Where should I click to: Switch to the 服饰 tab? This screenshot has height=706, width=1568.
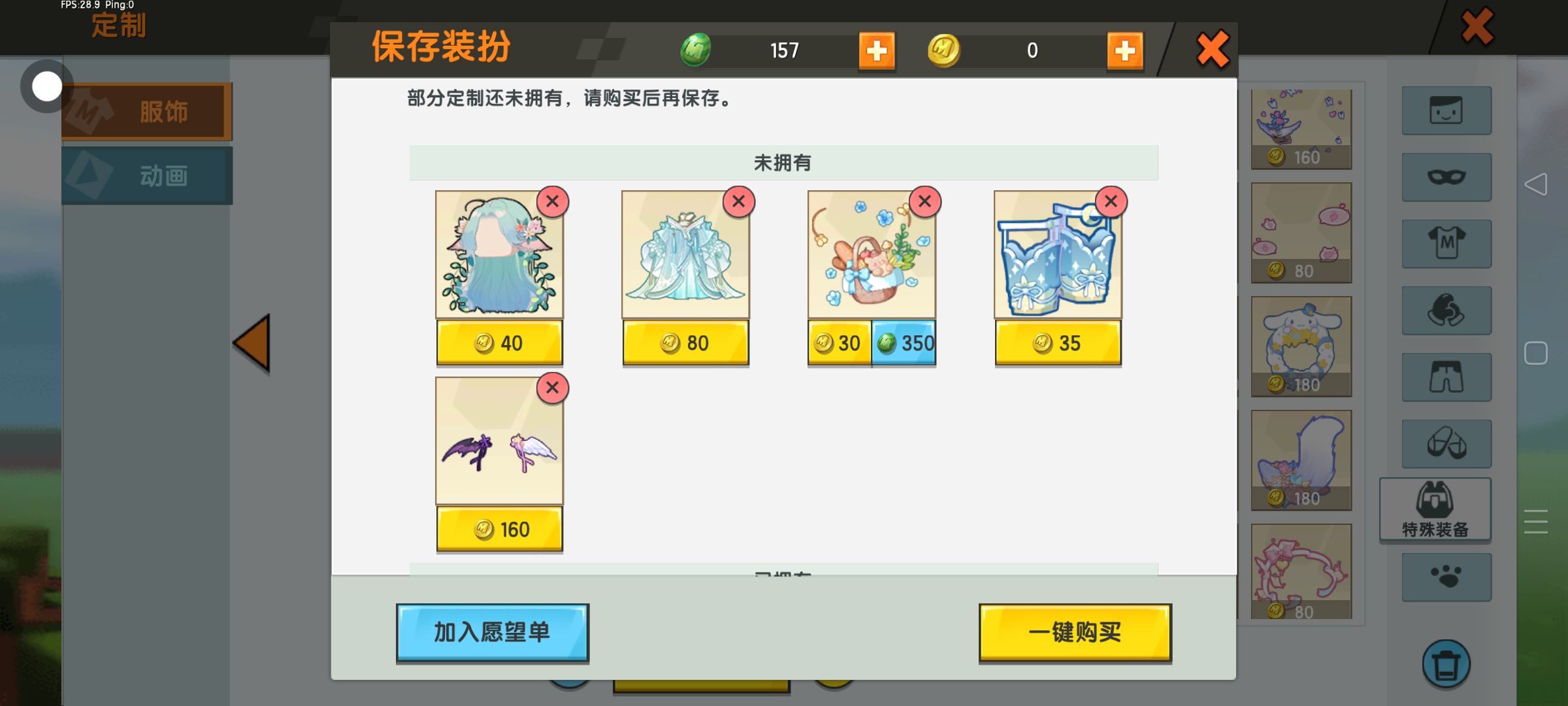point(147,112)
